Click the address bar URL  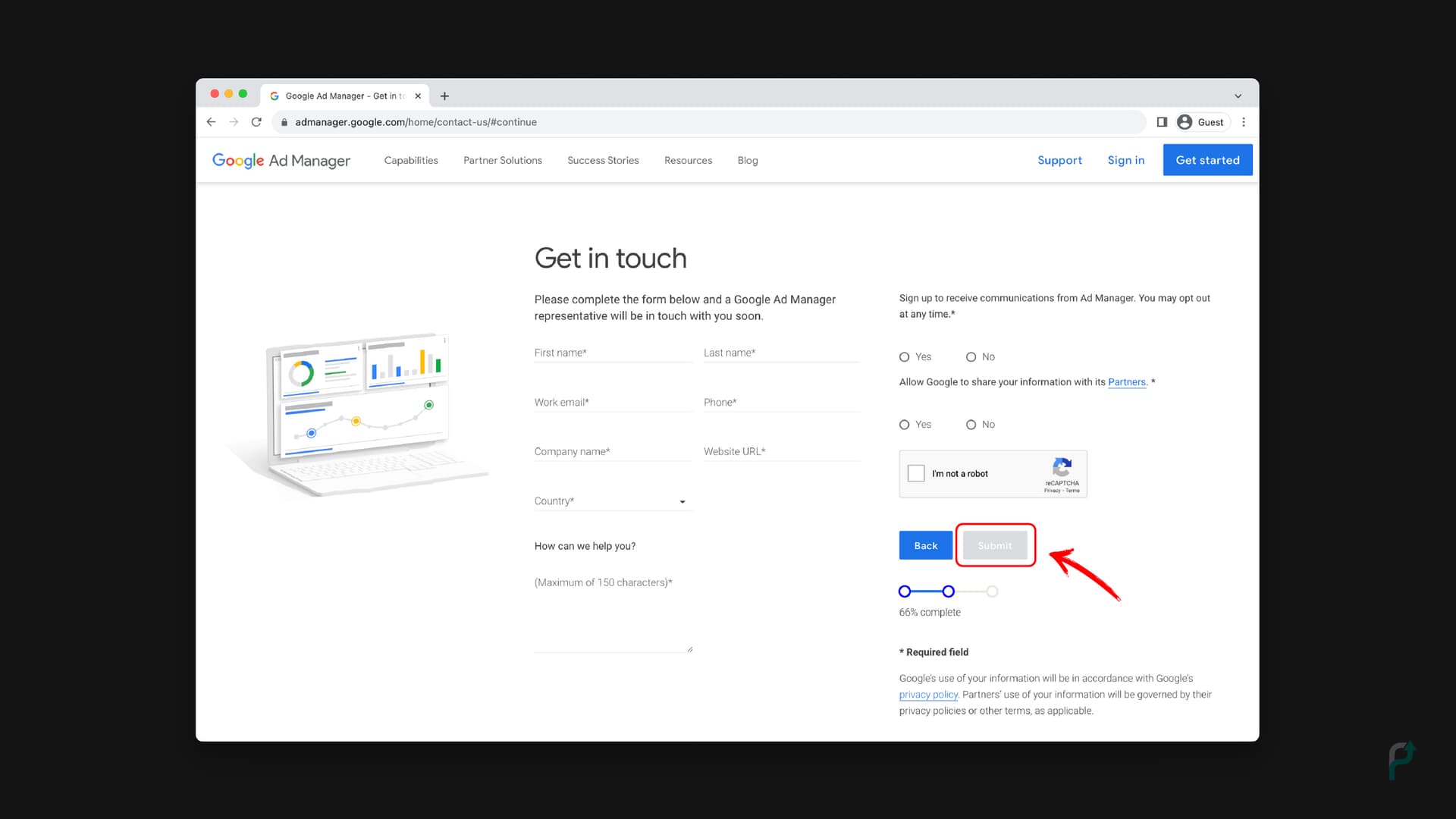coord(416,122)
